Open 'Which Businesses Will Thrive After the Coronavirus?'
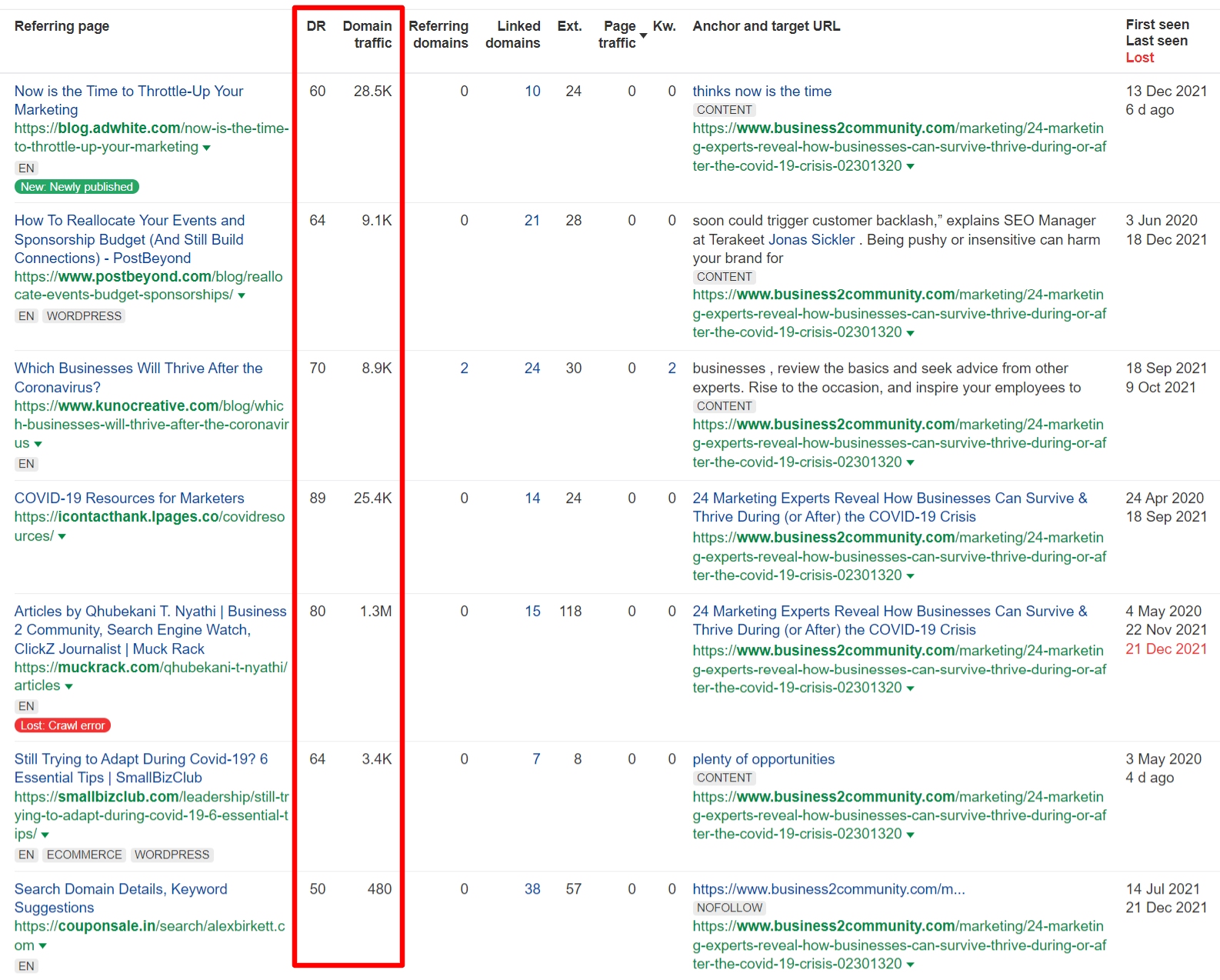 coord(138,378)
